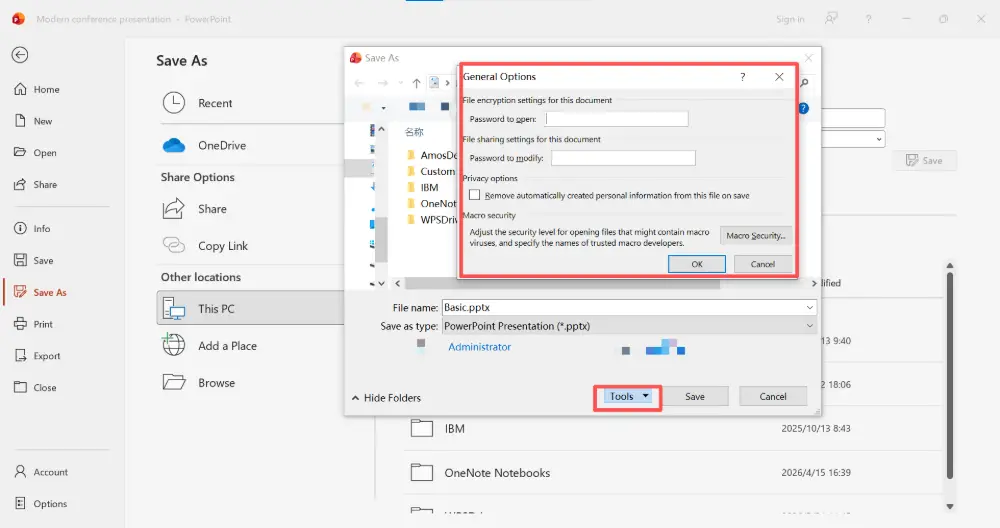Viewport: 1000px width, 528px height.
Task: Tick the remove personal information checkbox
Action: 474,194
